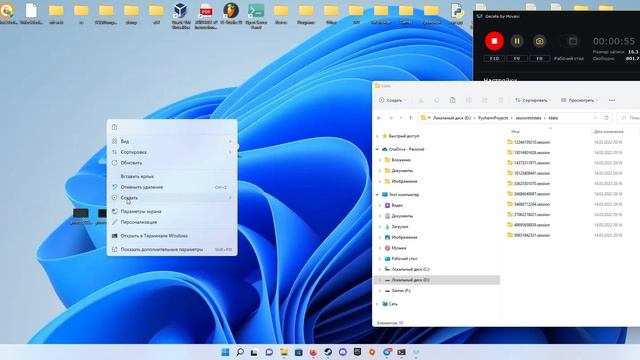Screen dimensions: 640x360
Task: Open Параметры экрана from the context menu
Action: 172,211
